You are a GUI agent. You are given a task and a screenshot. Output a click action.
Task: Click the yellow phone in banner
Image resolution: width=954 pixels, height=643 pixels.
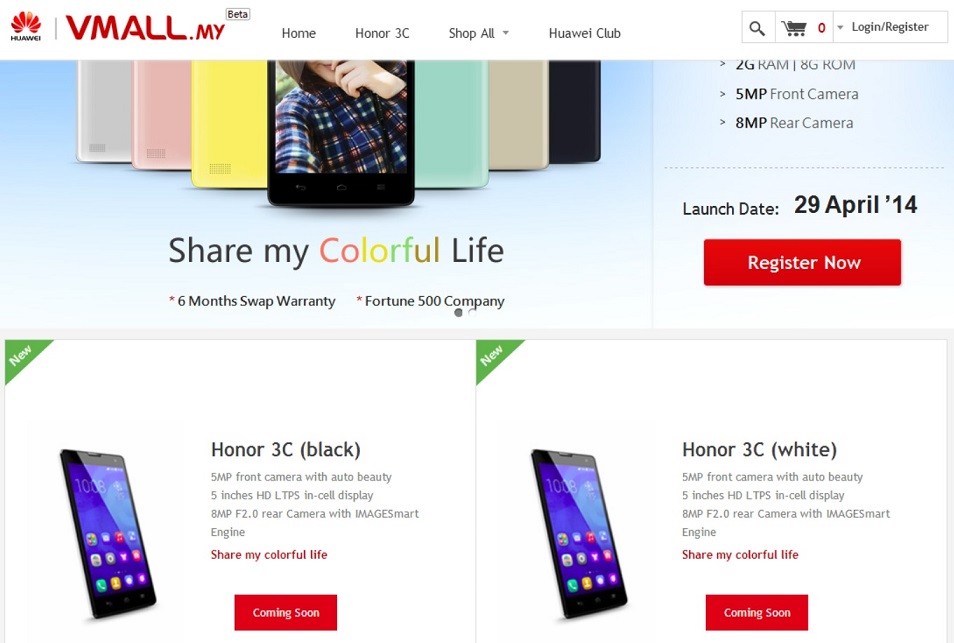[x=229, y=124]
